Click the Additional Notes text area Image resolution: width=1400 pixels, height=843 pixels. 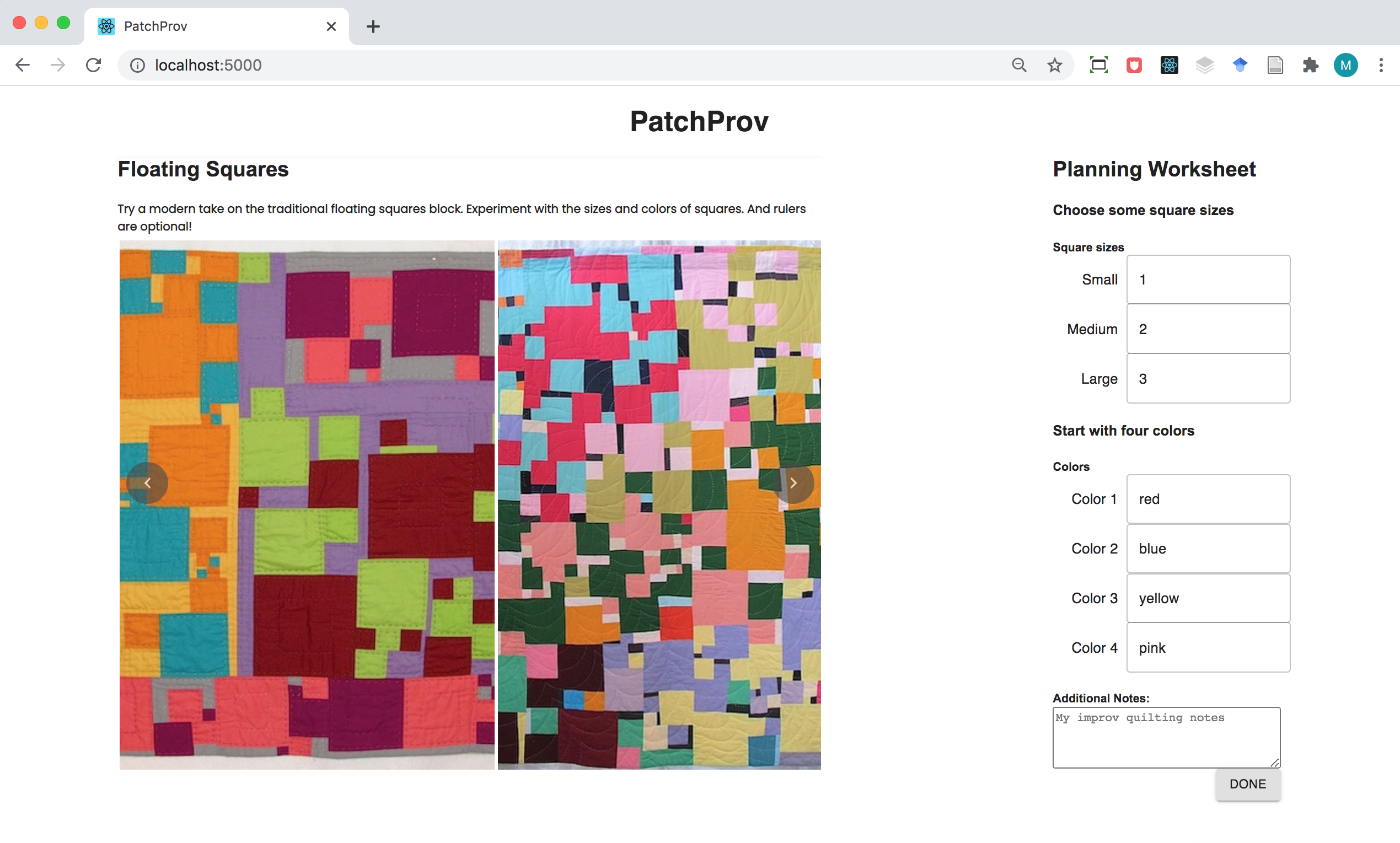coord(1166,737)
